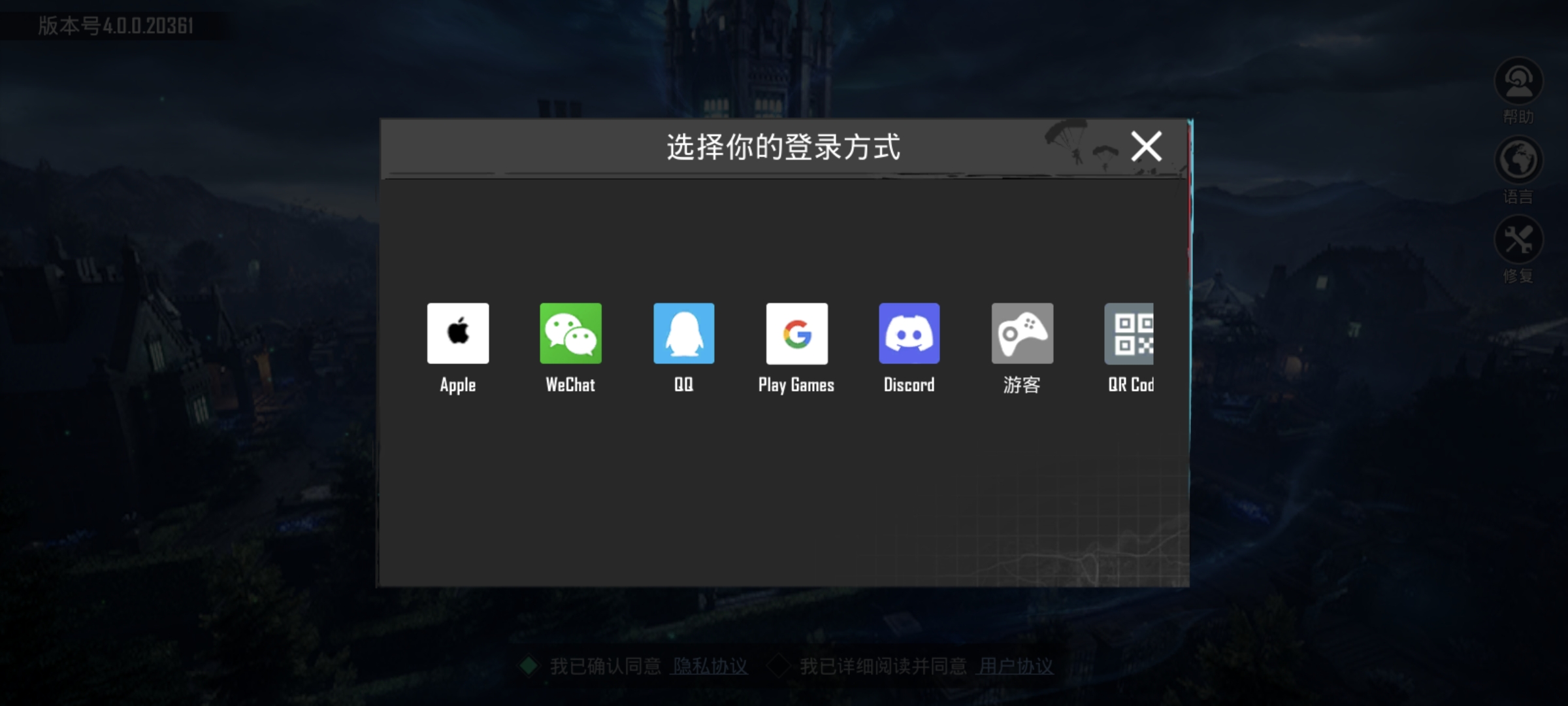Screen dimensions: 1568x706
Task: Close the login method dialog
Action: (1146, 146)
